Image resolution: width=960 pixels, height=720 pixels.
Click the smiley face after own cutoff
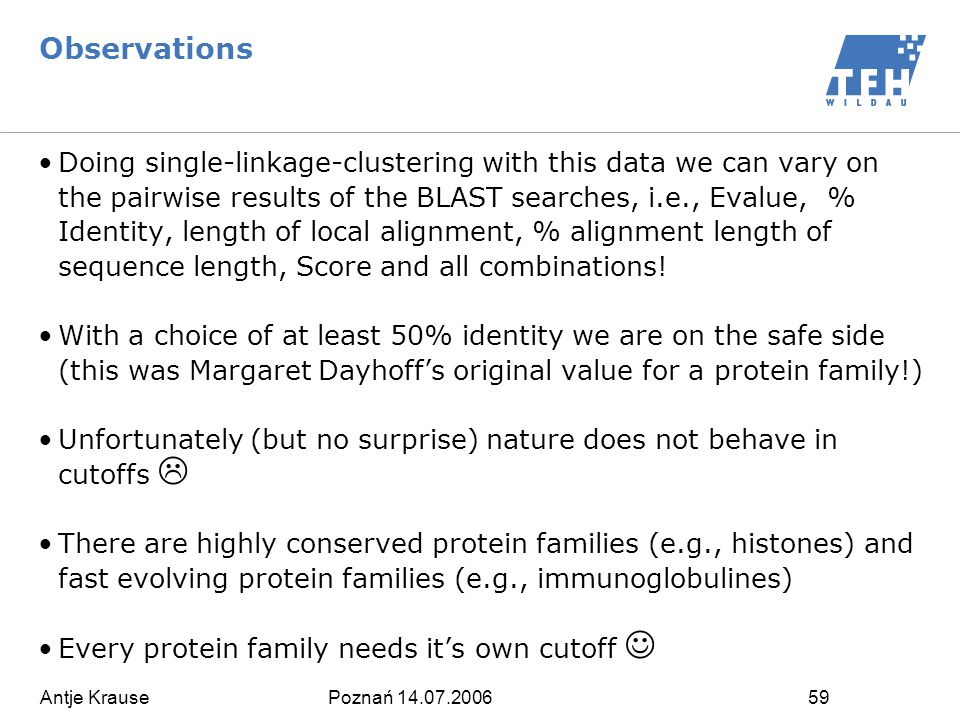click(640, 645)
